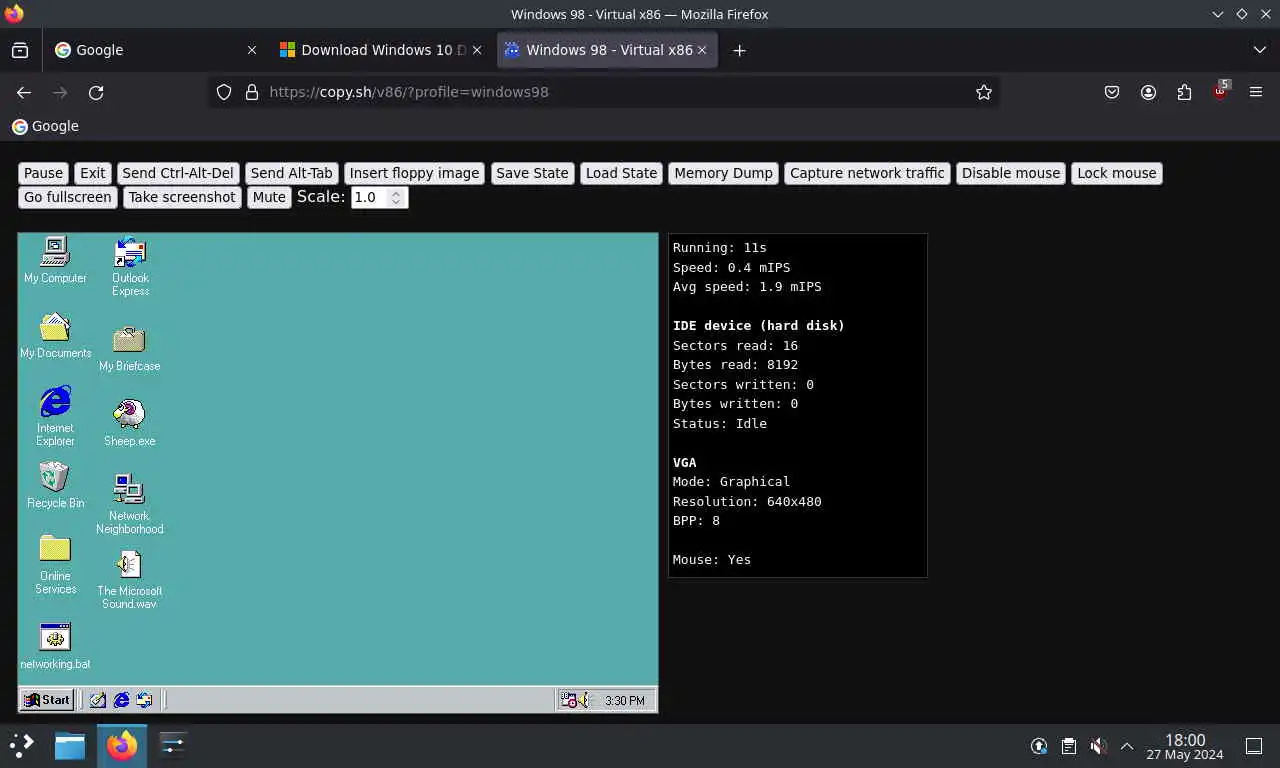
Task: Launch Internet Explorer from quick launch bar
Action: point(121,700)
